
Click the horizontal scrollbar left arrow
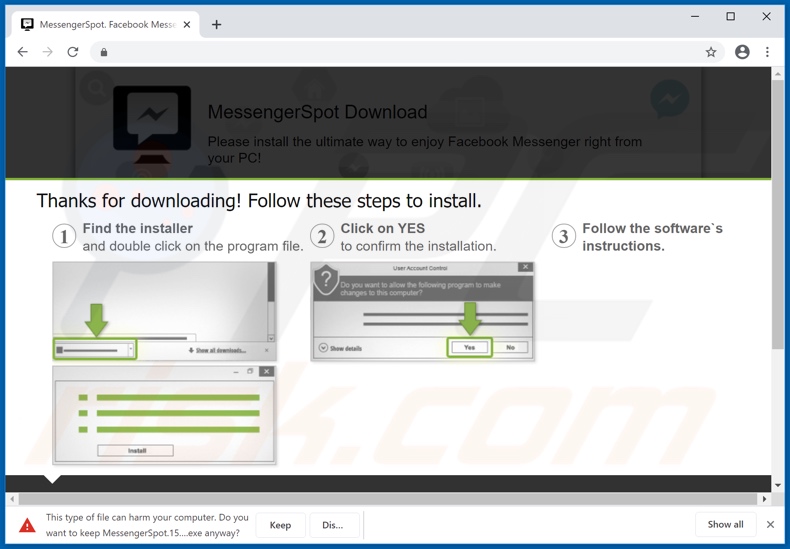12,499
